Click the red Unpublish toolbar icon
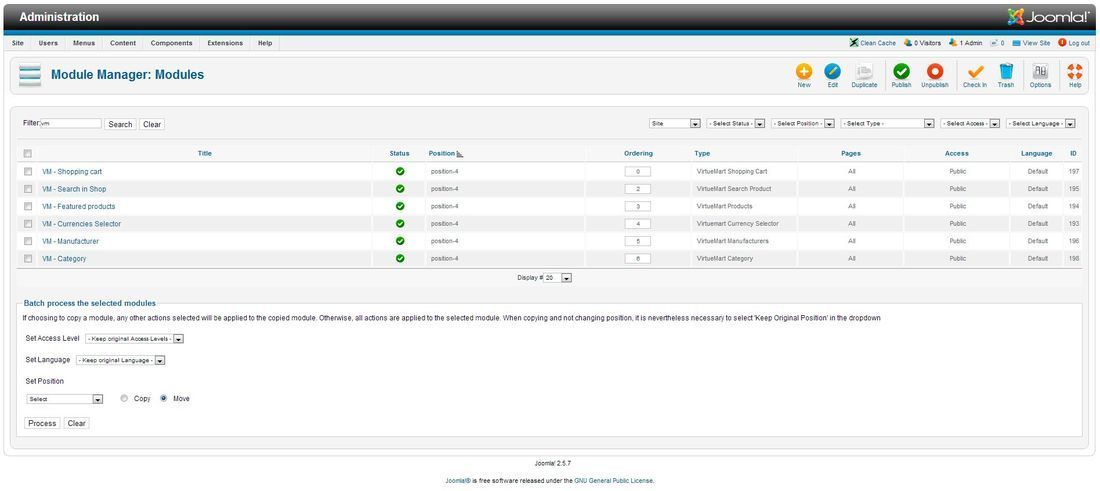 click(934, 72)
